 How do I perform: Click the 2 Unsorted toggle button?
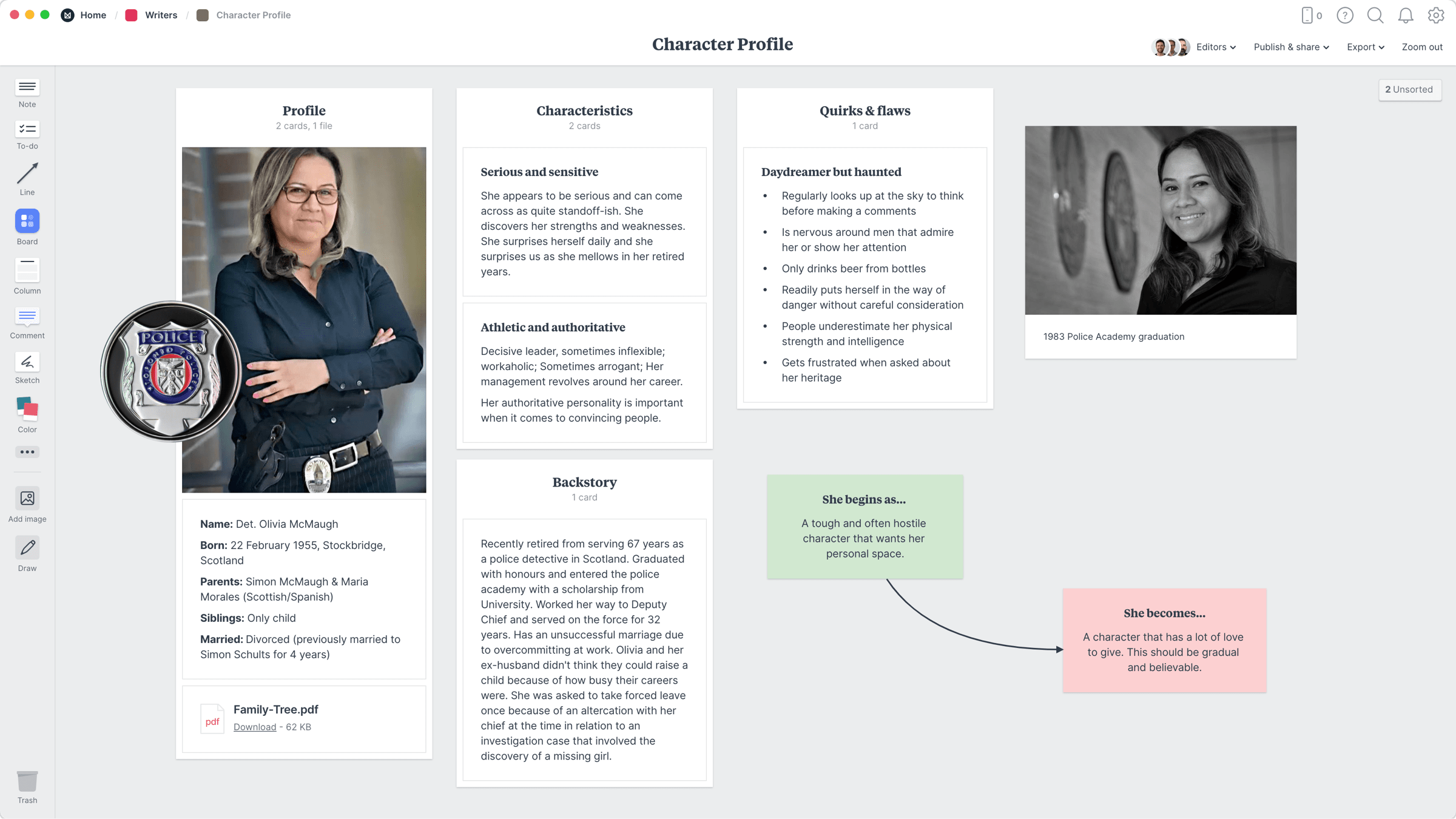click(1409, 89)
